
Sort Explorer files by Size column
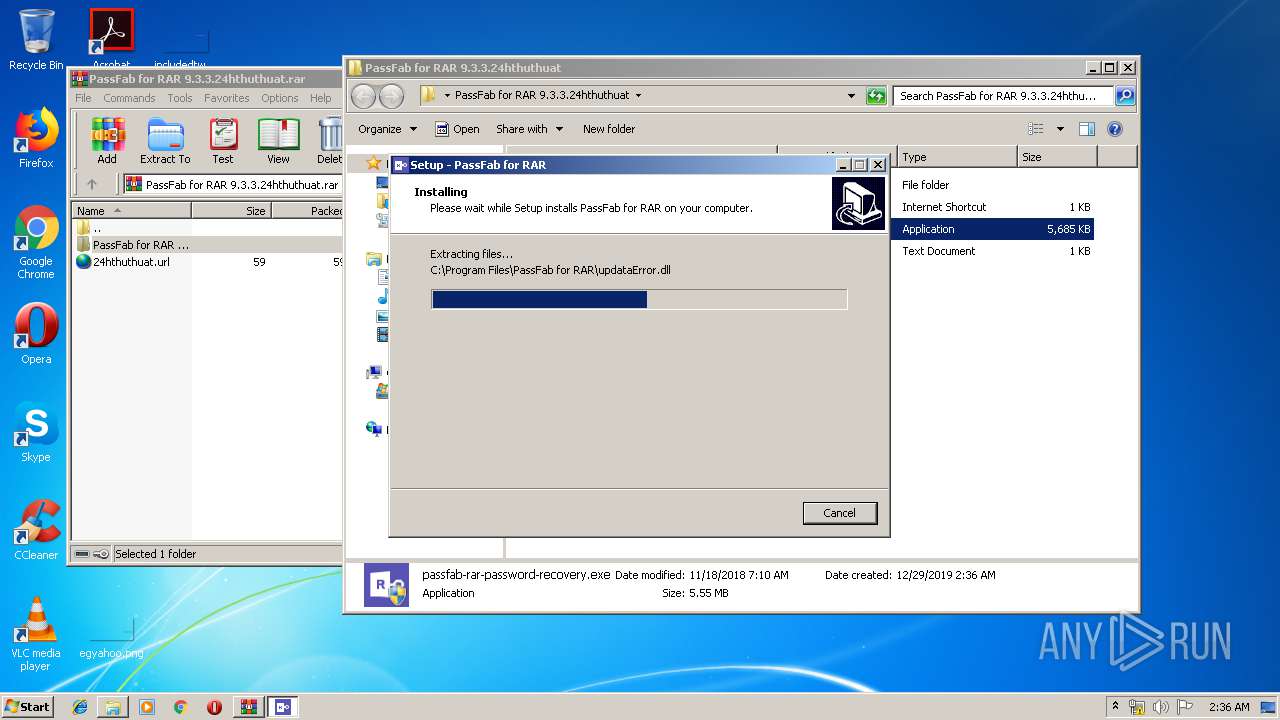click(x=1057, y=157)
